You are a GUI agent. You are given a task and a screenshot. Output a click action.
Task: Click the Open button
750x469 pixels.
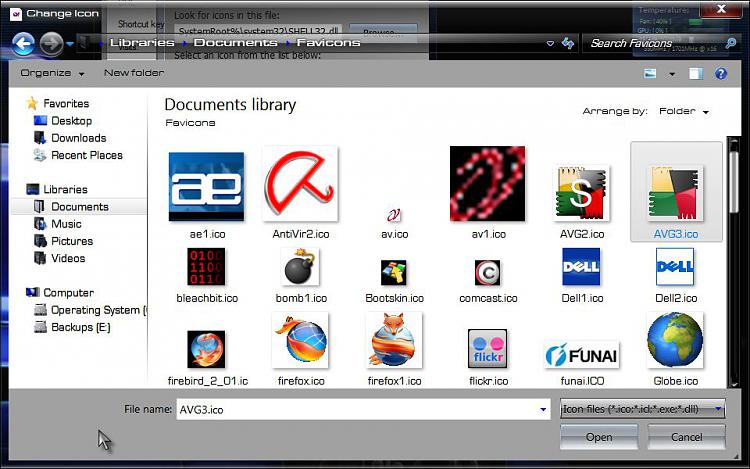599,437
